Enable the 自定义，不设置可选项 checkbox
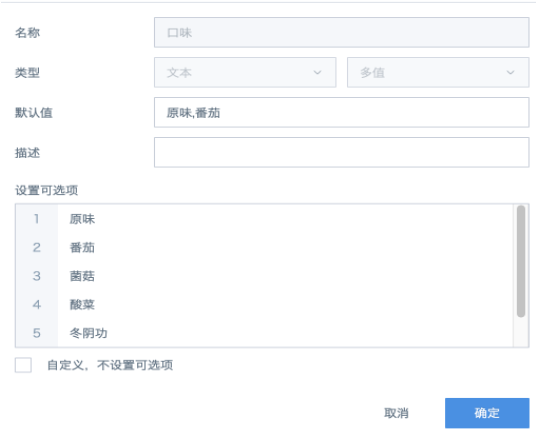Screen dimensions: 536x437 click(x=23, y=365)
